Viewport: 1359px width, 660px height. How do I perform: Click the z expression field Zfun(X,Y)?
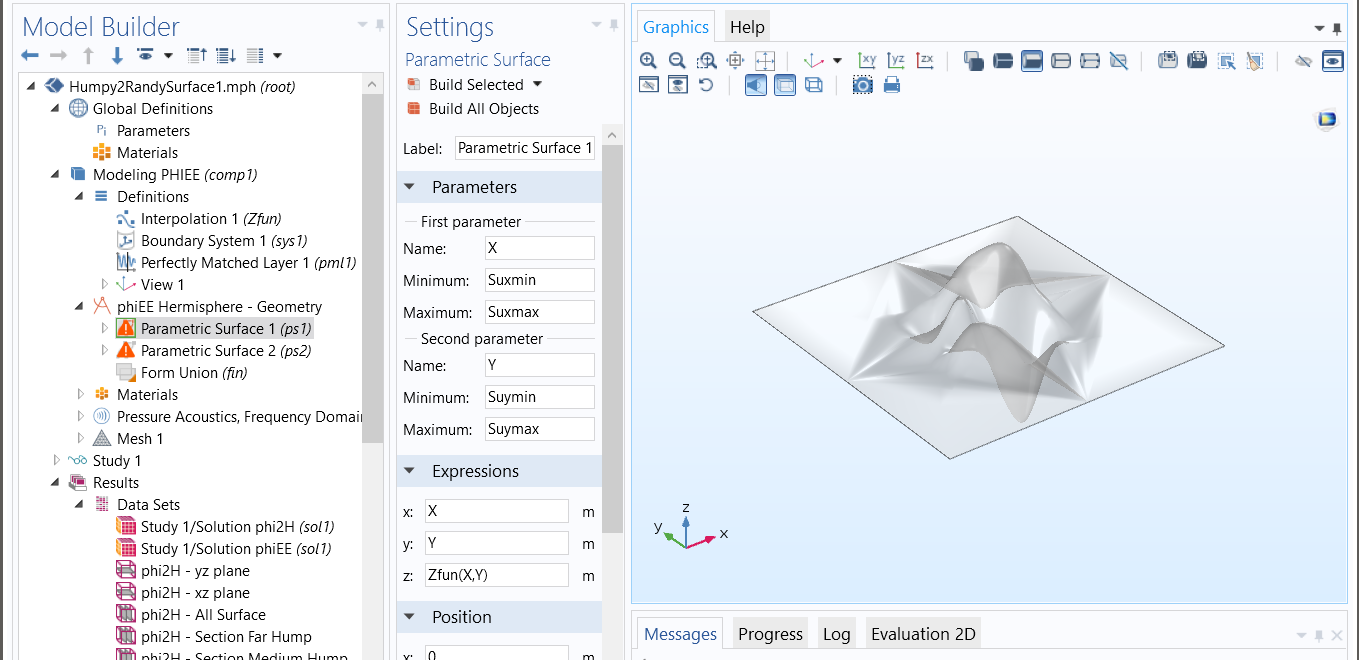point(496,575)
